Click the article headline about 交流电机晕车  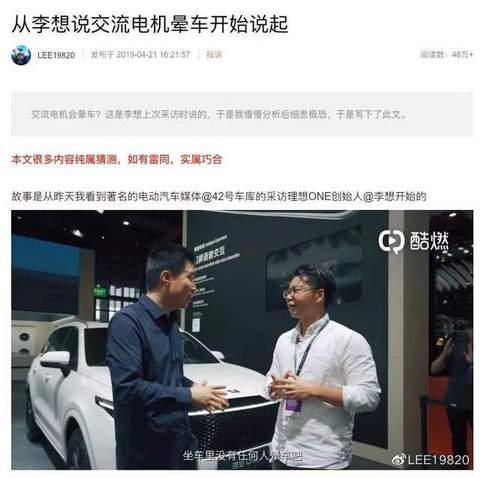click(x=150, y=24)
